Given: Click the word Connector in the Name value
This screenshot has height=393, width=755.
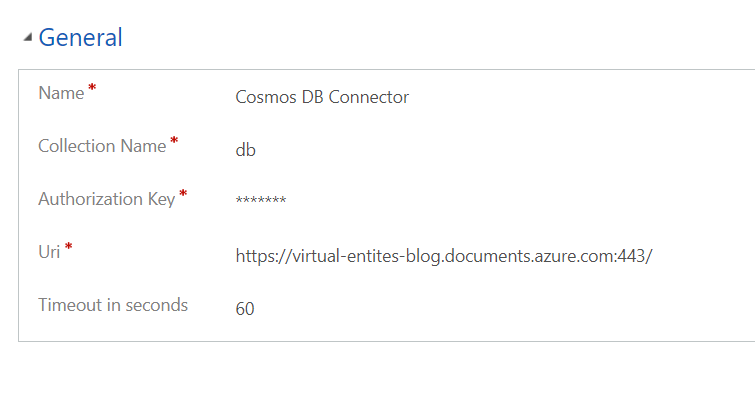Looking at the screenshot, I should [x=369, y=97].
